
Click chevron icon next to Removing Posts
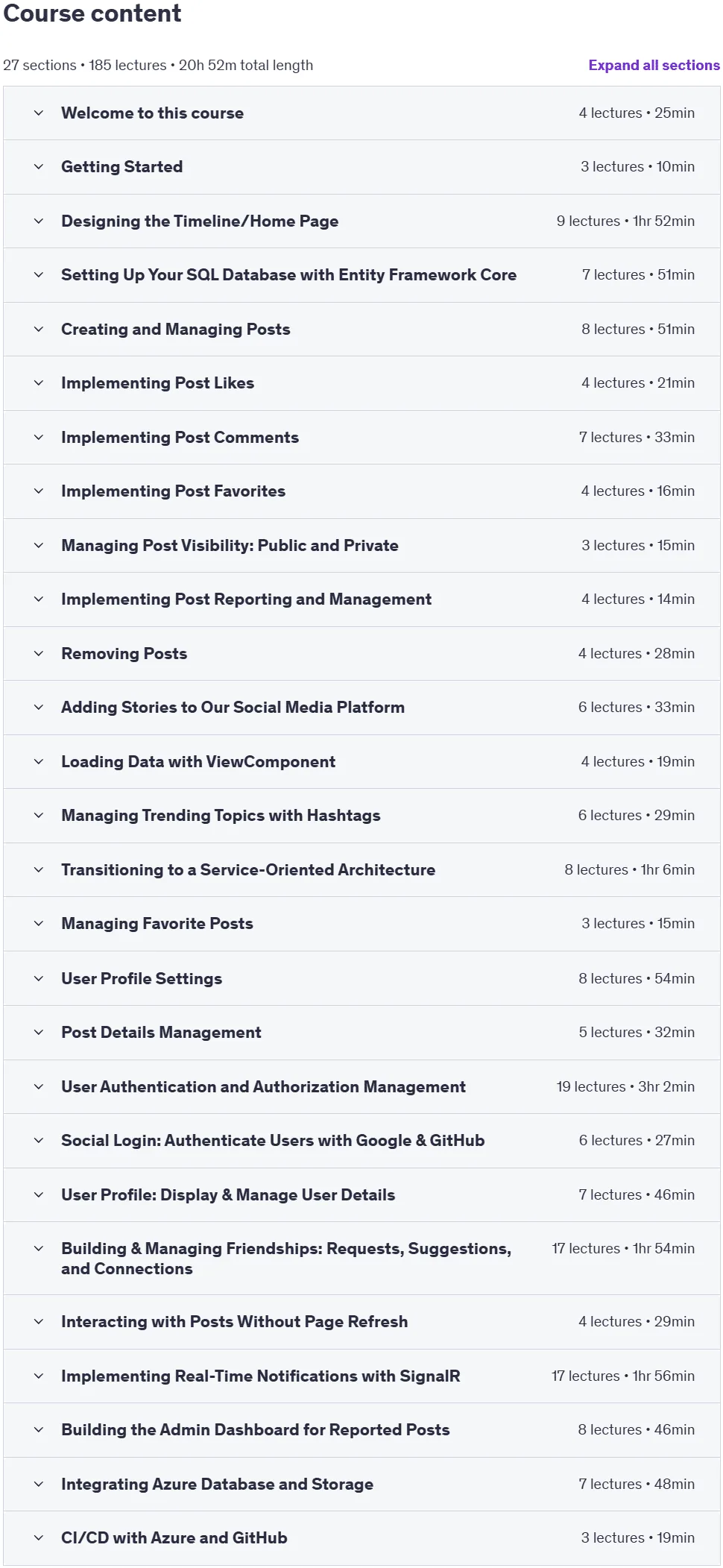click(39, 654)
